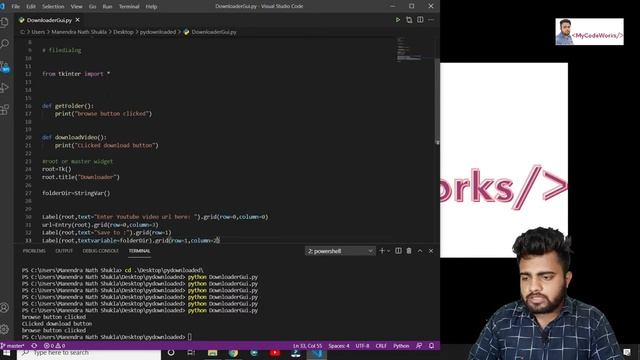640x360 pixels.
Task: Click Ln 33, Col 55 cursor position
Action: click(307, 346)
